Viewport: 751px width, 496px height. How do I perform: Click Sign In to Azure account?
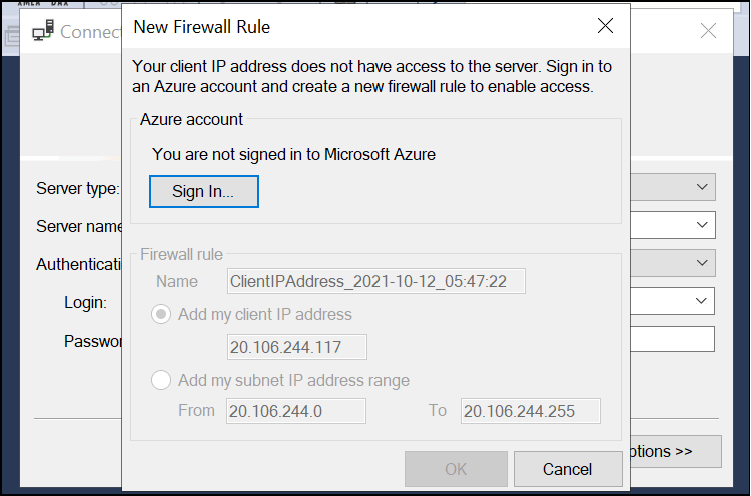pos(204,192)
